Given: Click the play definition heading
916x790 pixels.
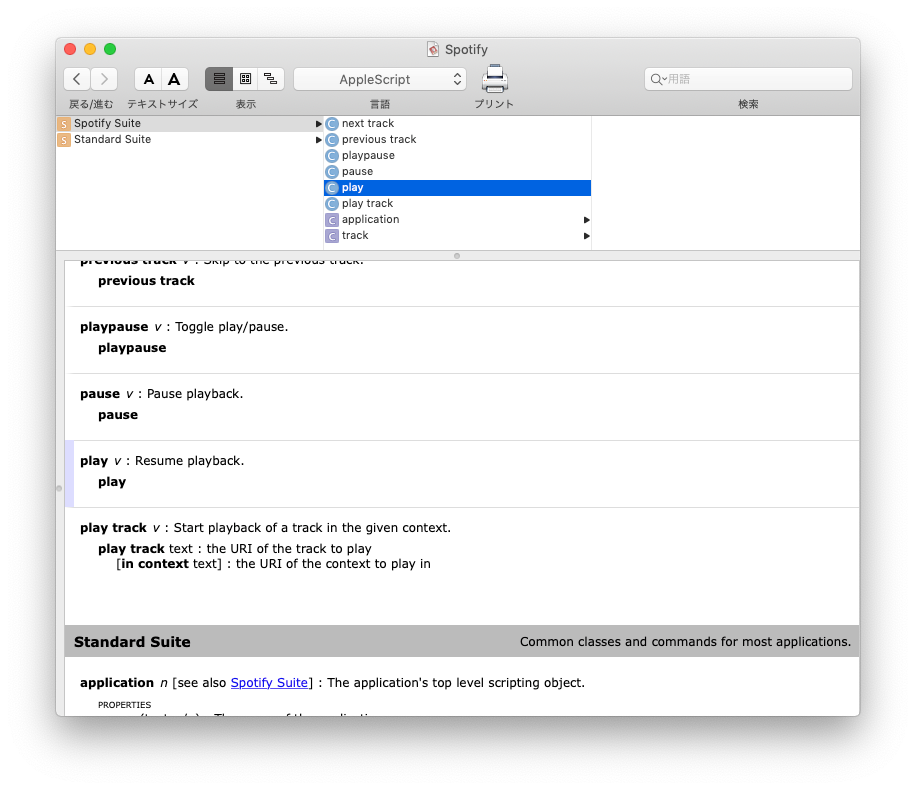Looking at the screenshot, I should [x=94, y=461].
